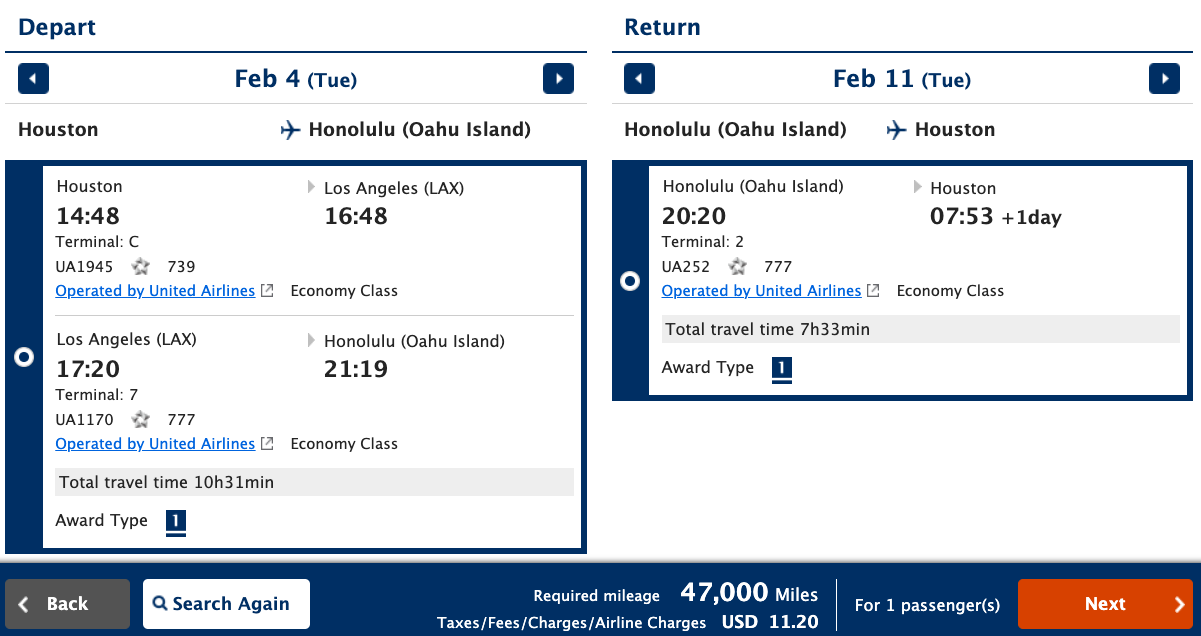Viewport: 1201px width, 636px height.
Task: Open Operated by United Airlines link for UA252
Action: [761, 291]
